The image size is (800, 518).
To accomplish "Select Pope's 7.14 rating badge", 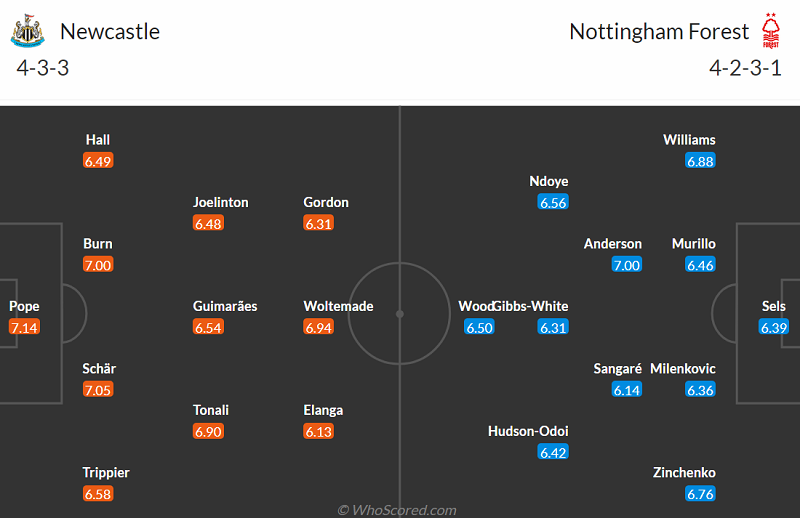I will pyautogui.click(x=24, y=327).
